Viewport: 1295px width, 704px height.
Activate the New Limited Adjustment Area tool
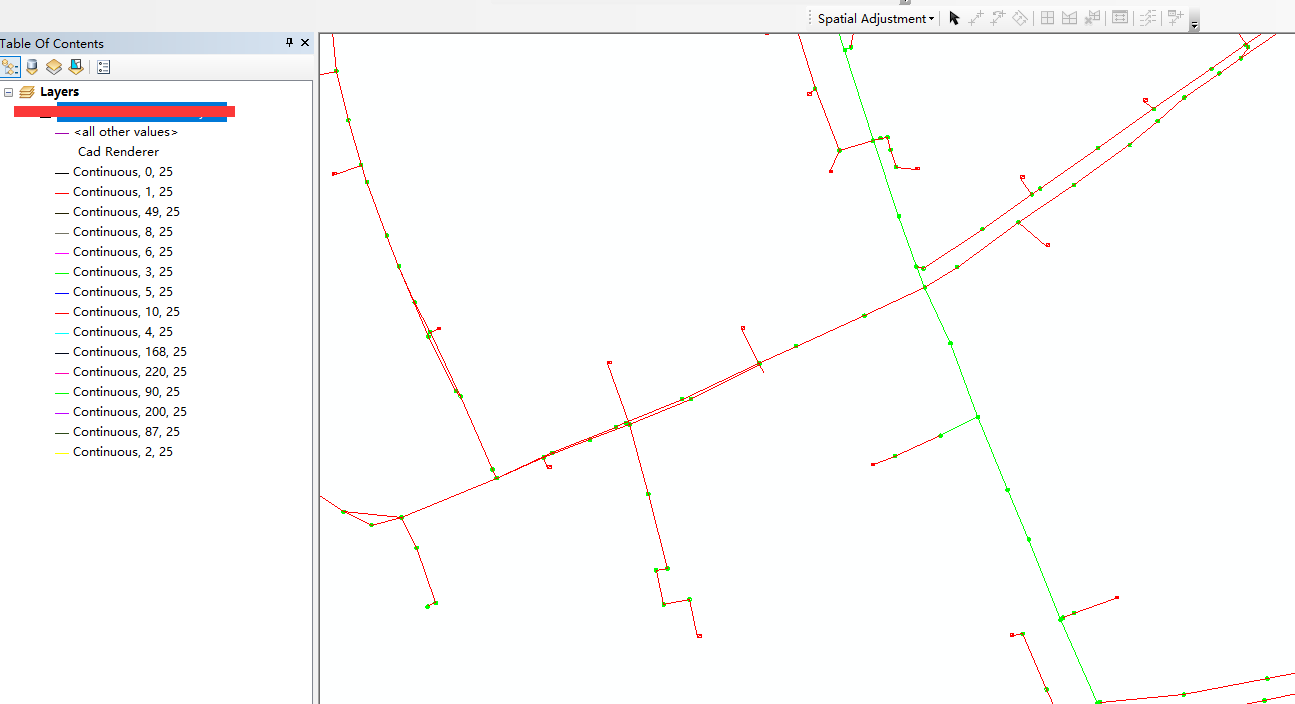pyautogui.click(x=1070, y=18)
